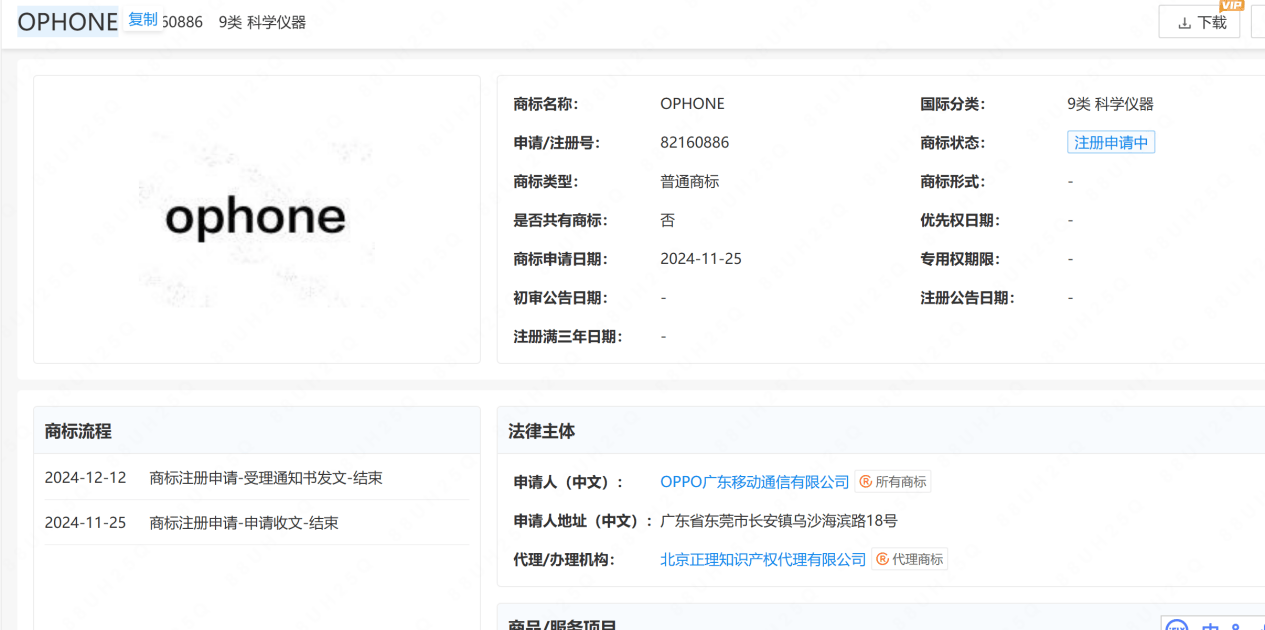The width and height of the screenshot is (1265, 630).
Task: Click the 9类 科学仪器 text in the header
Action: 262,22
